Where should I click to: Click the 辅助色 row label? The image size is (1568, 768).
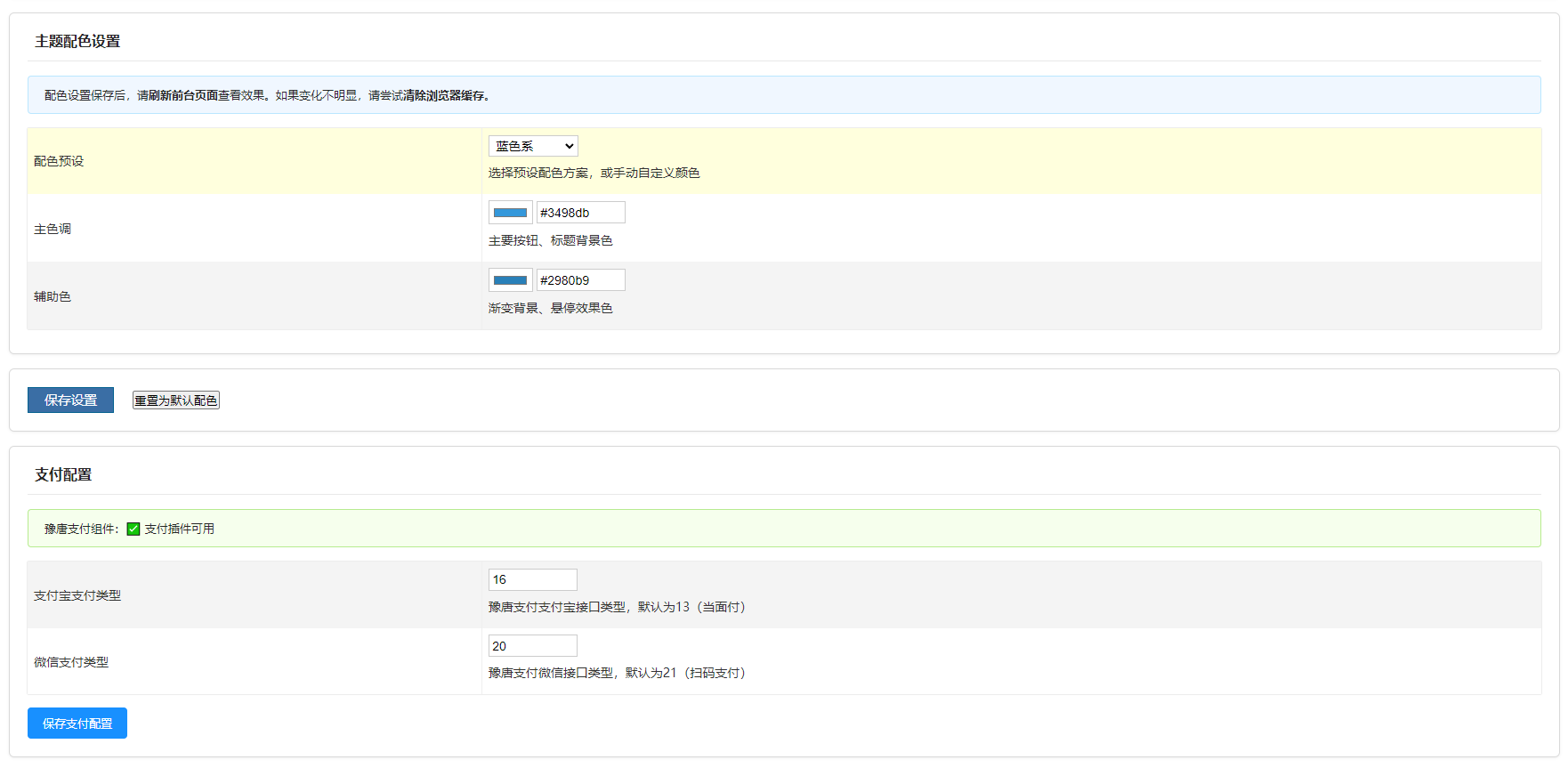53,296
